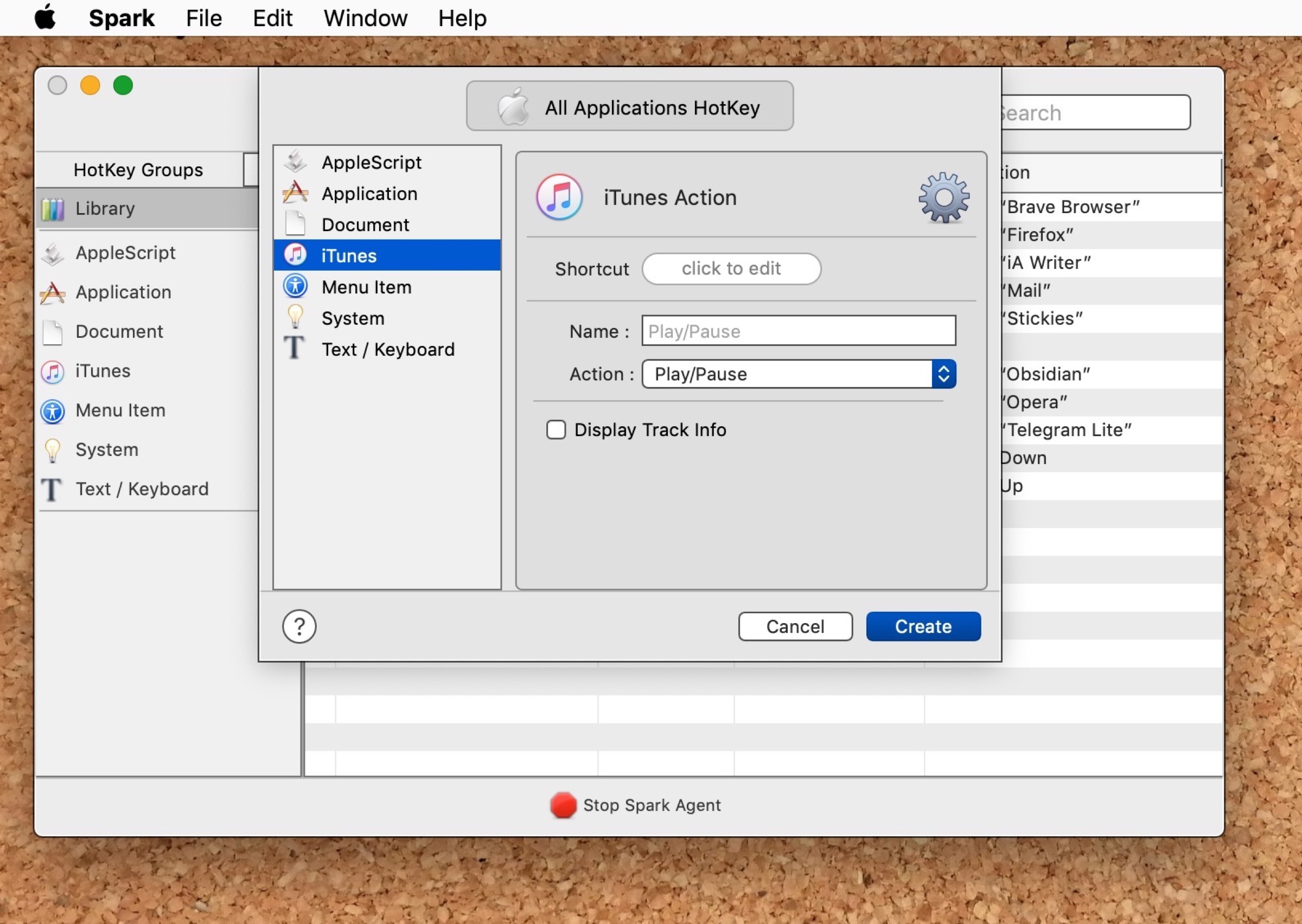Select Document in dialog action list
Viewport: 1302px width, 924px height.
pos(365,224)
